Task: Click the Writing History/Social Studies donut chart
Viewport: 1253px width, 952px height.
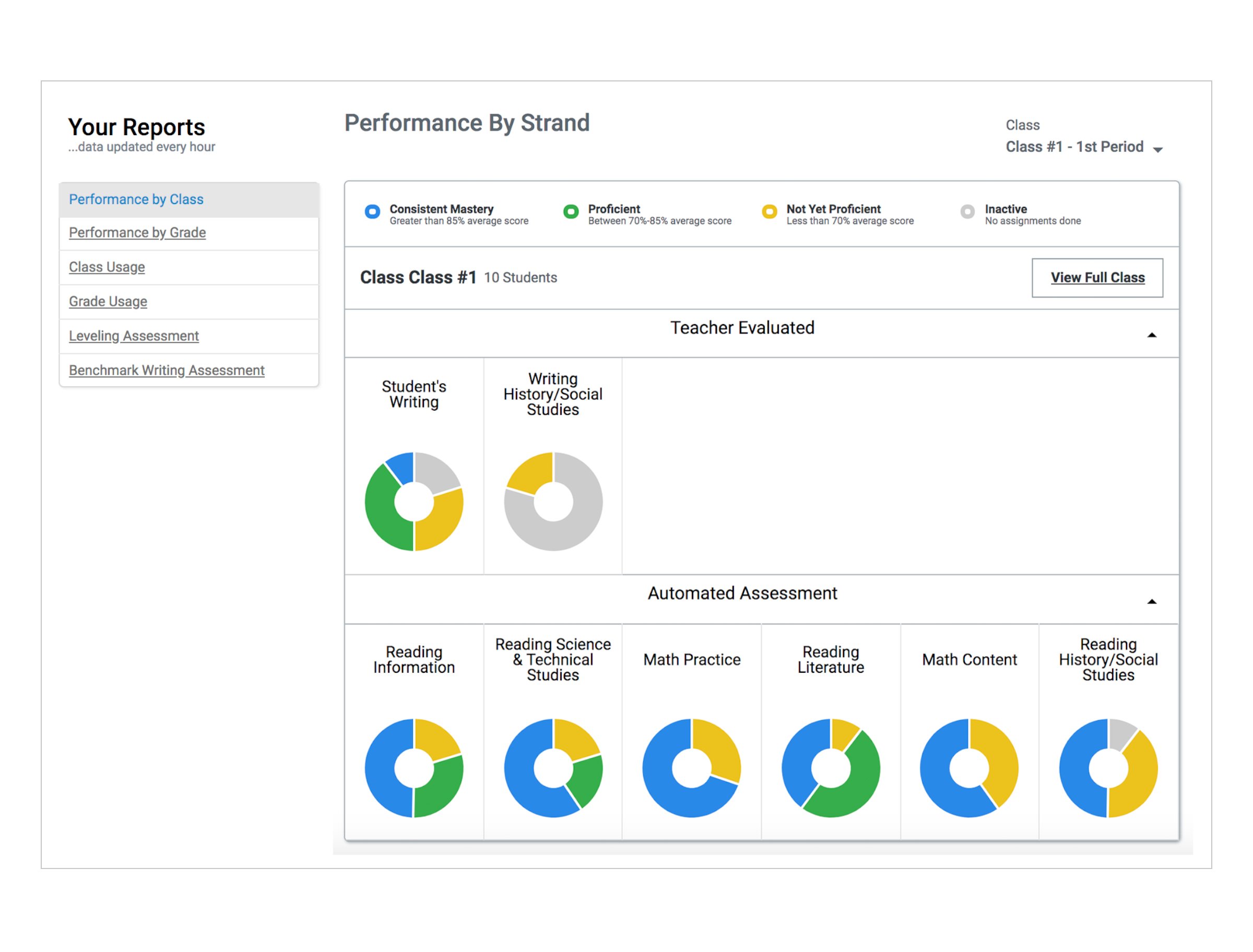Action: (553, 502)
